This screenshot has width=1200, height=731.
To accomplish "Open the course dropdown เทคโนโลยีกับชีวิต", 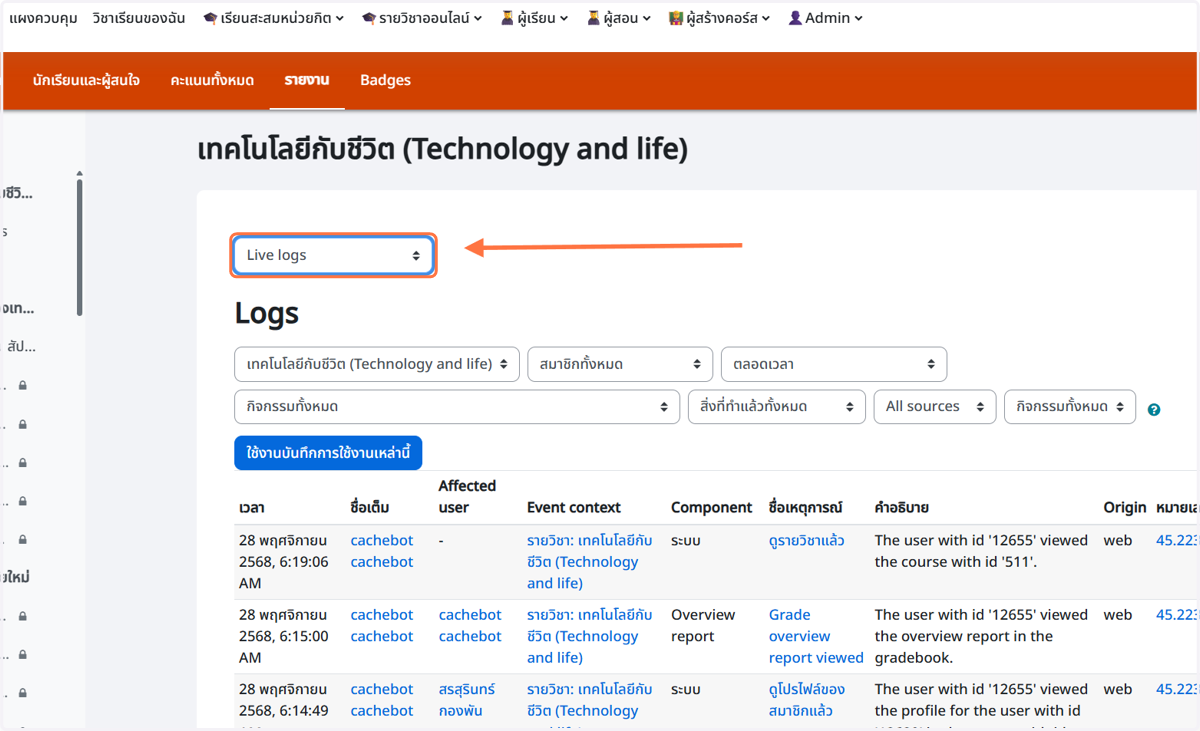I will coord(377,364).
